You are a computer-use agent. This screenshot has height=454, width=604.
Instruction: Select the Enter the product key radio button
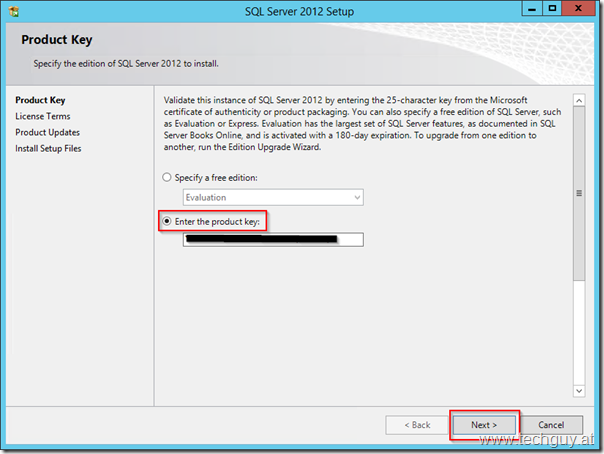(166, 221)
